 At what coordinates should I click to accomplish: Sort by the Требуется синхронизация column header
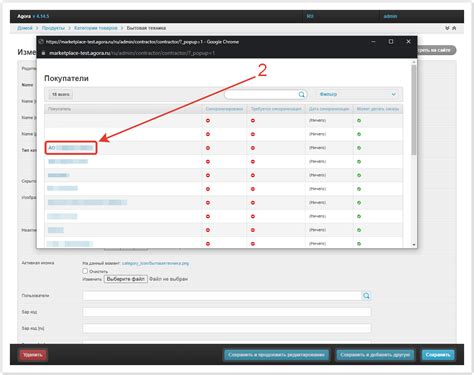pyautogui.click(x=276, y=109)
